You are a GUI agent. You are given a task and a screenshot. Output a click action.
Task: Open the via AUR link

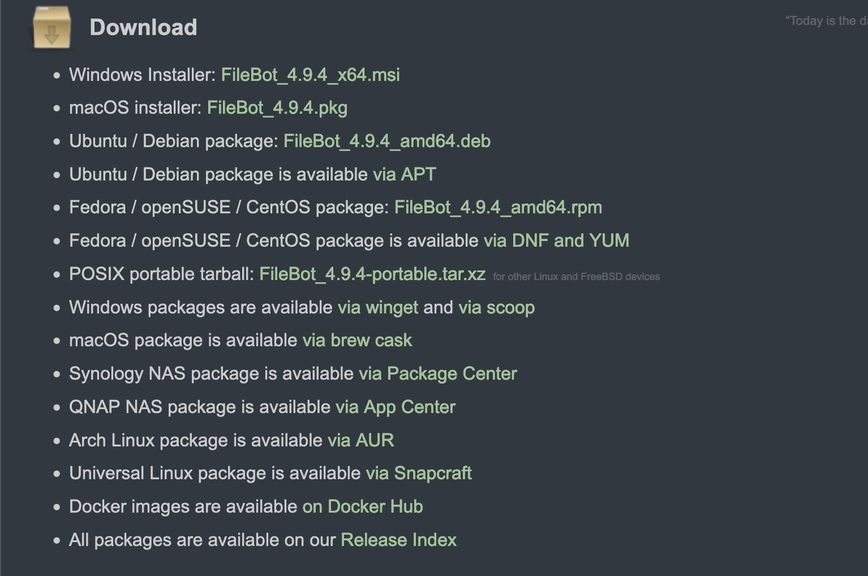(x=360, y=440)
